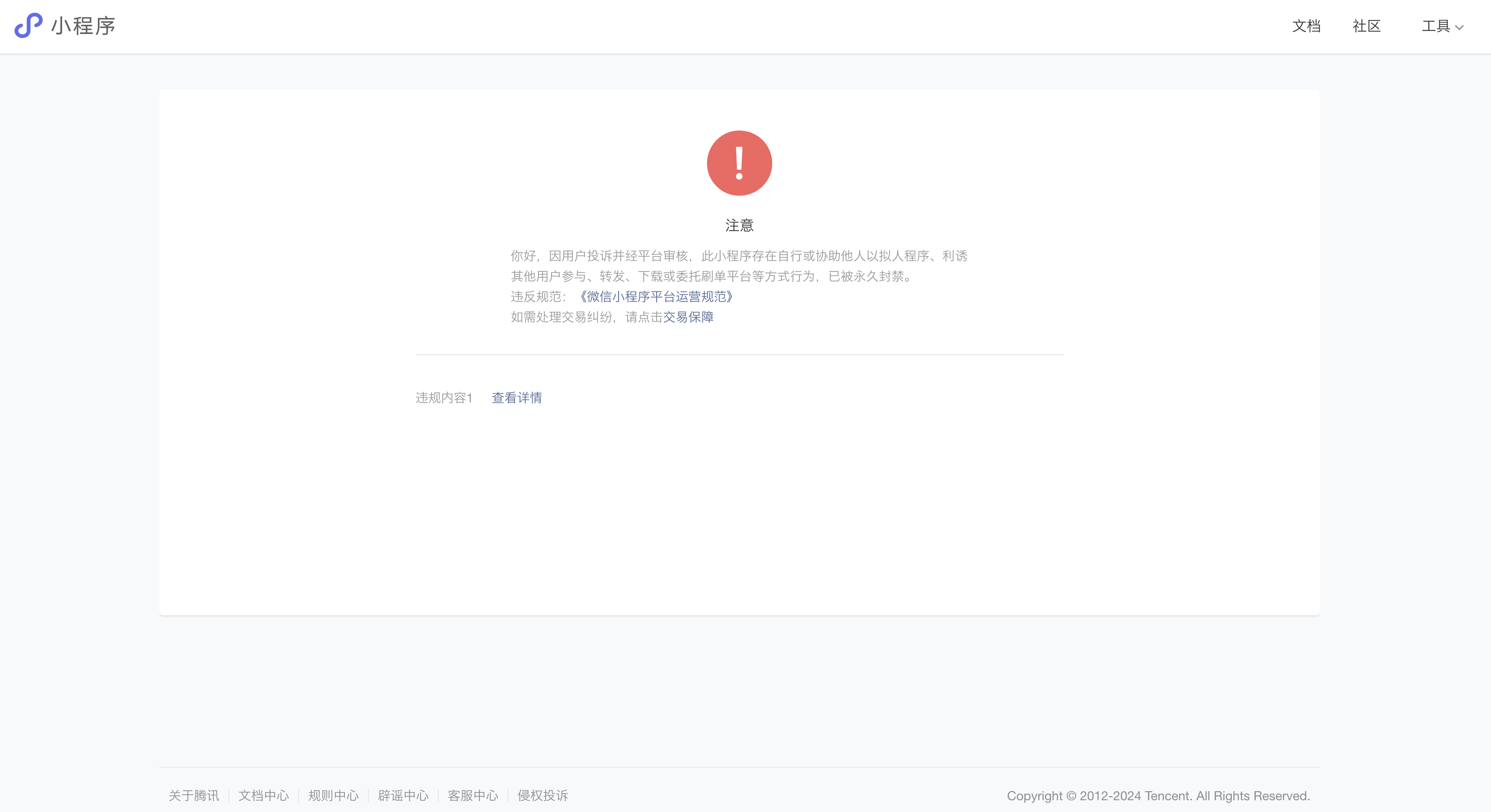Open the 关于腾讯 footer link
This screenshot has width=1491, height=812.
pos(194,795)
